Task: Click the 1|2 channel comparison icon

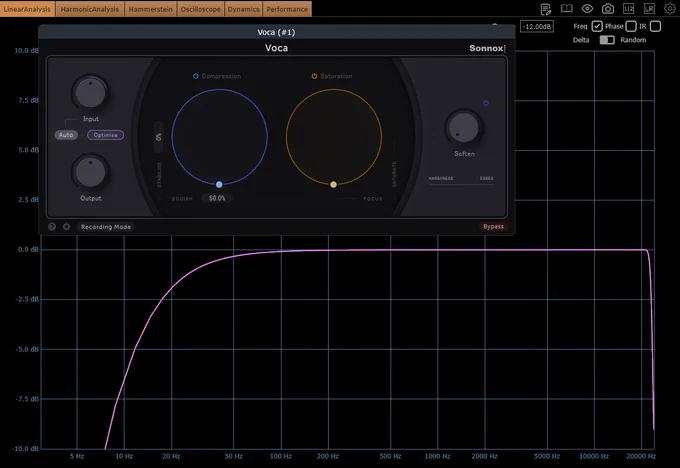Action: pyautogui.click(x=628, y=9)
